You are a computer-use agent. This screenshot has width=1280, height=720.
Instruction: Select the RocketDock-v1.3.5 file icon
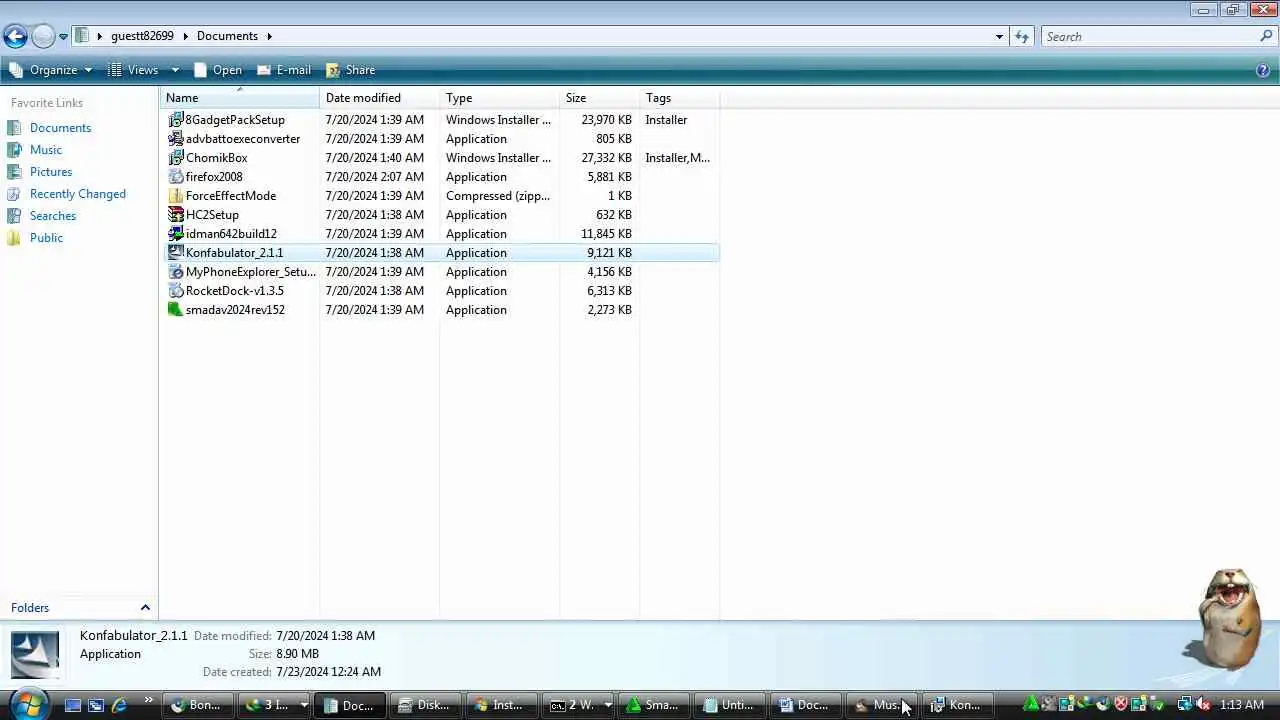click(176, 291)
